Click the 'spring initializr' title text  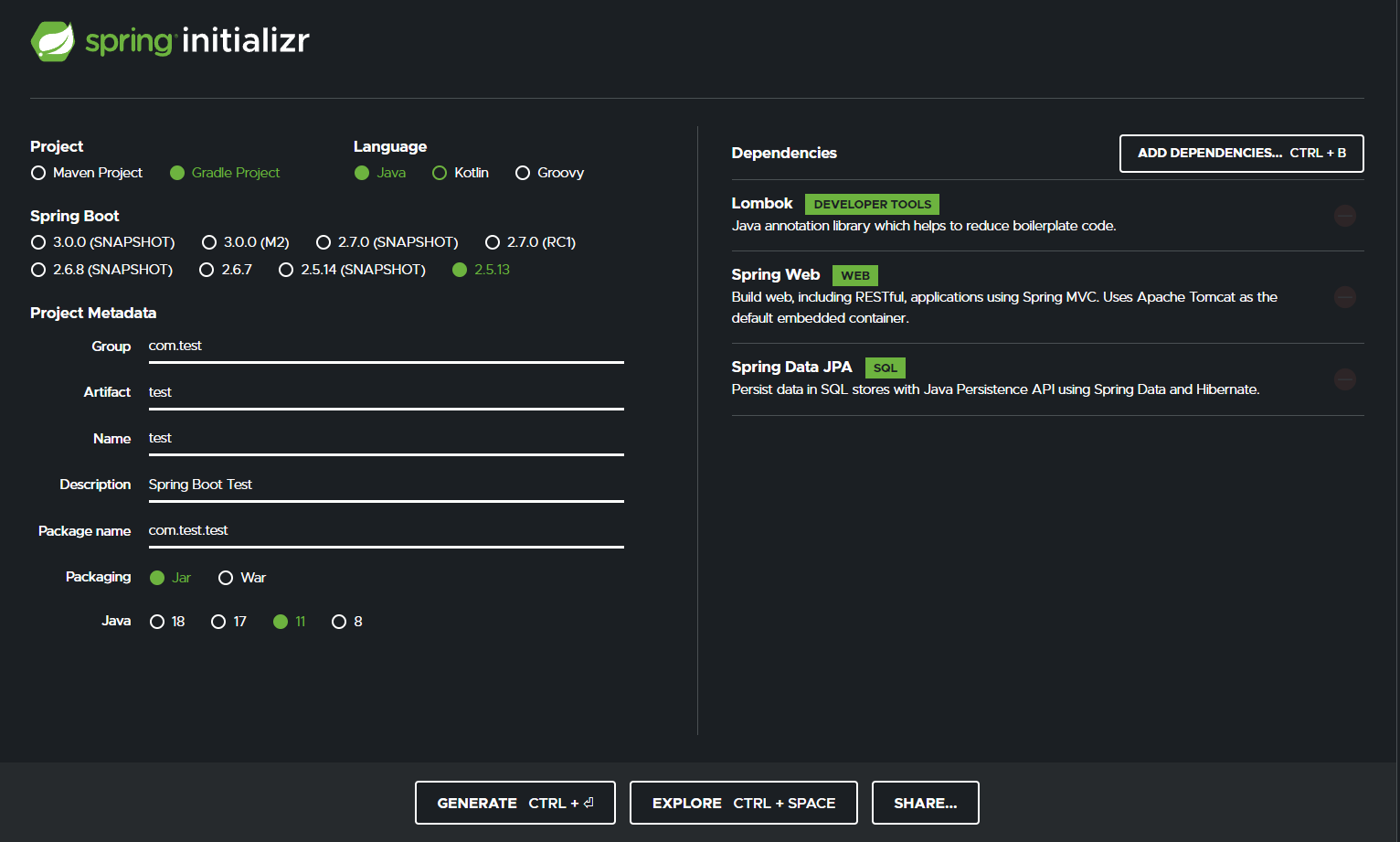[x=197, y=40]
